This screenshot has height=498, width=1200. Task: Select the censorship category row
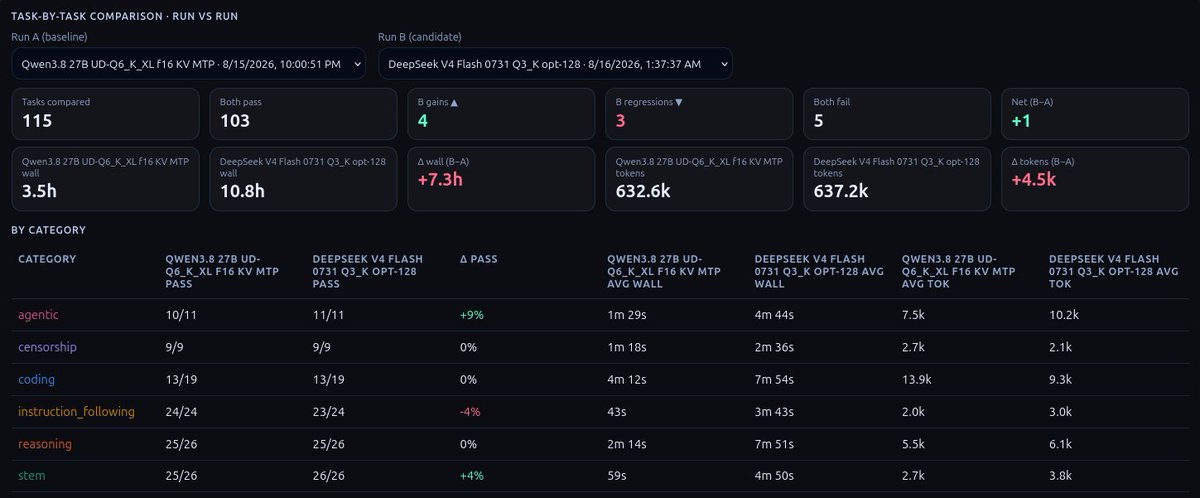coord(600,347)
